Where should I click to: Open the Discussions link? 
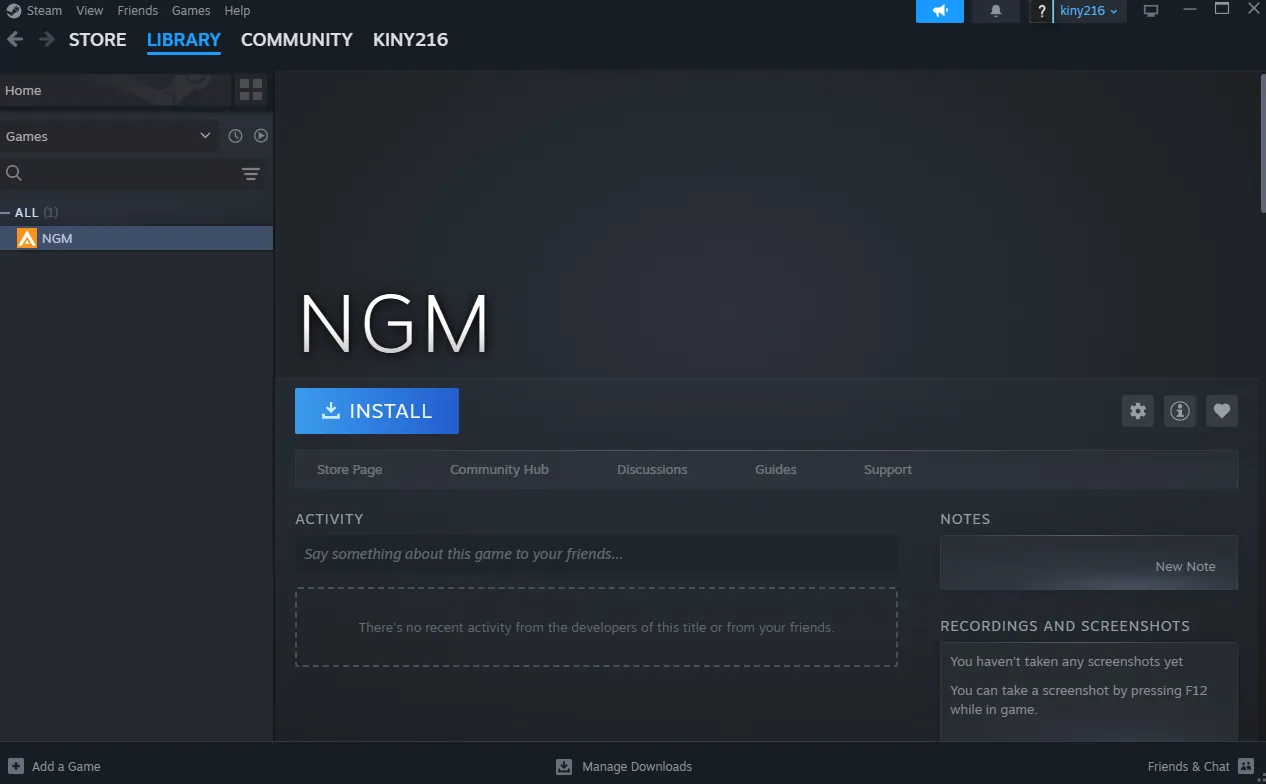pos(652,469)
